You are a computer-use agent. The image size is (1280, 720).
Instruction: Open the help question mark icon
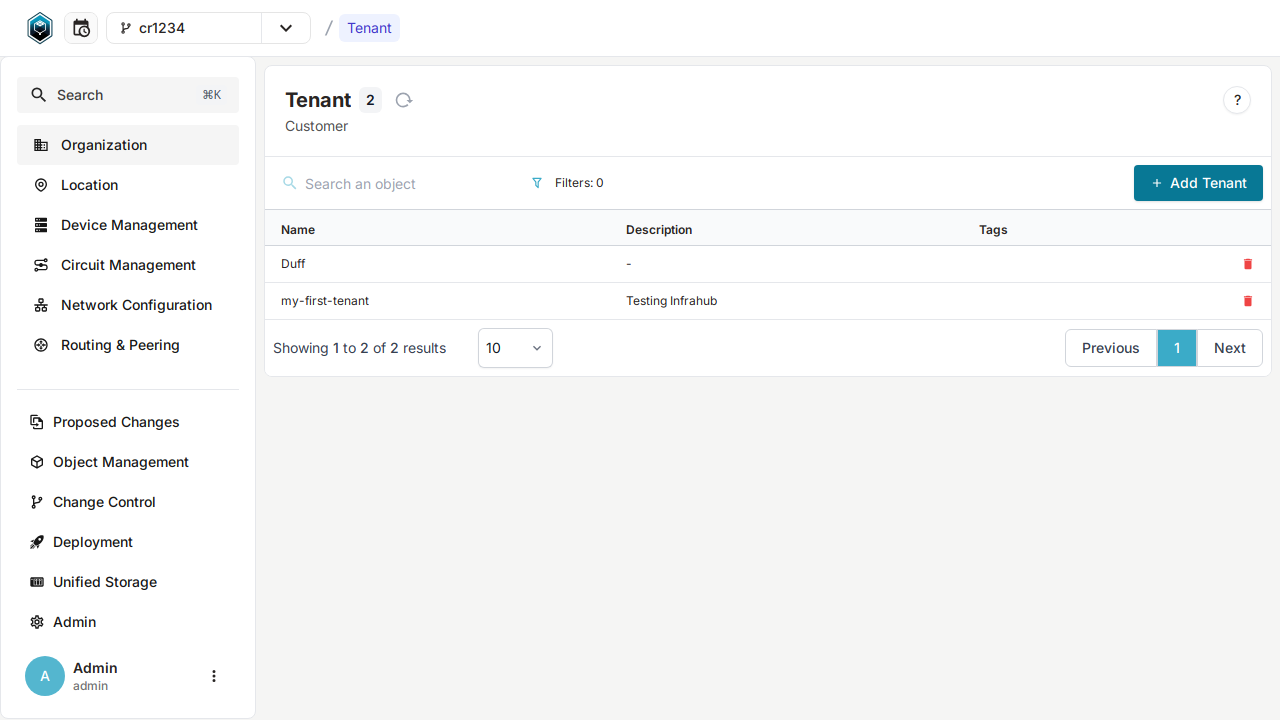tap(1237, 100)
